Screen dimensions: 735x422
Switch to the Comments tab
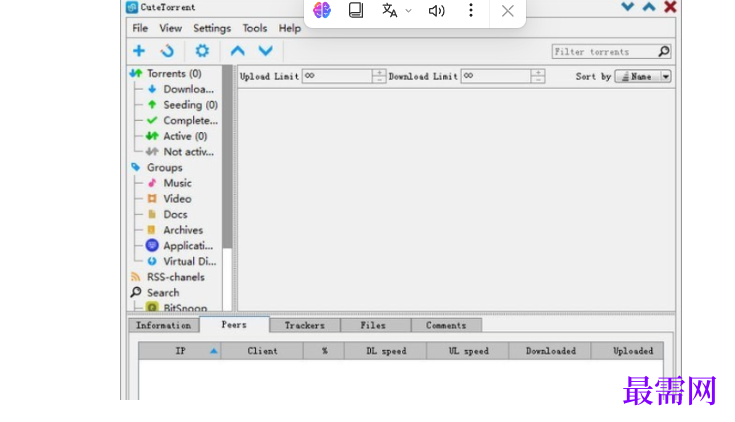[446, 325]
